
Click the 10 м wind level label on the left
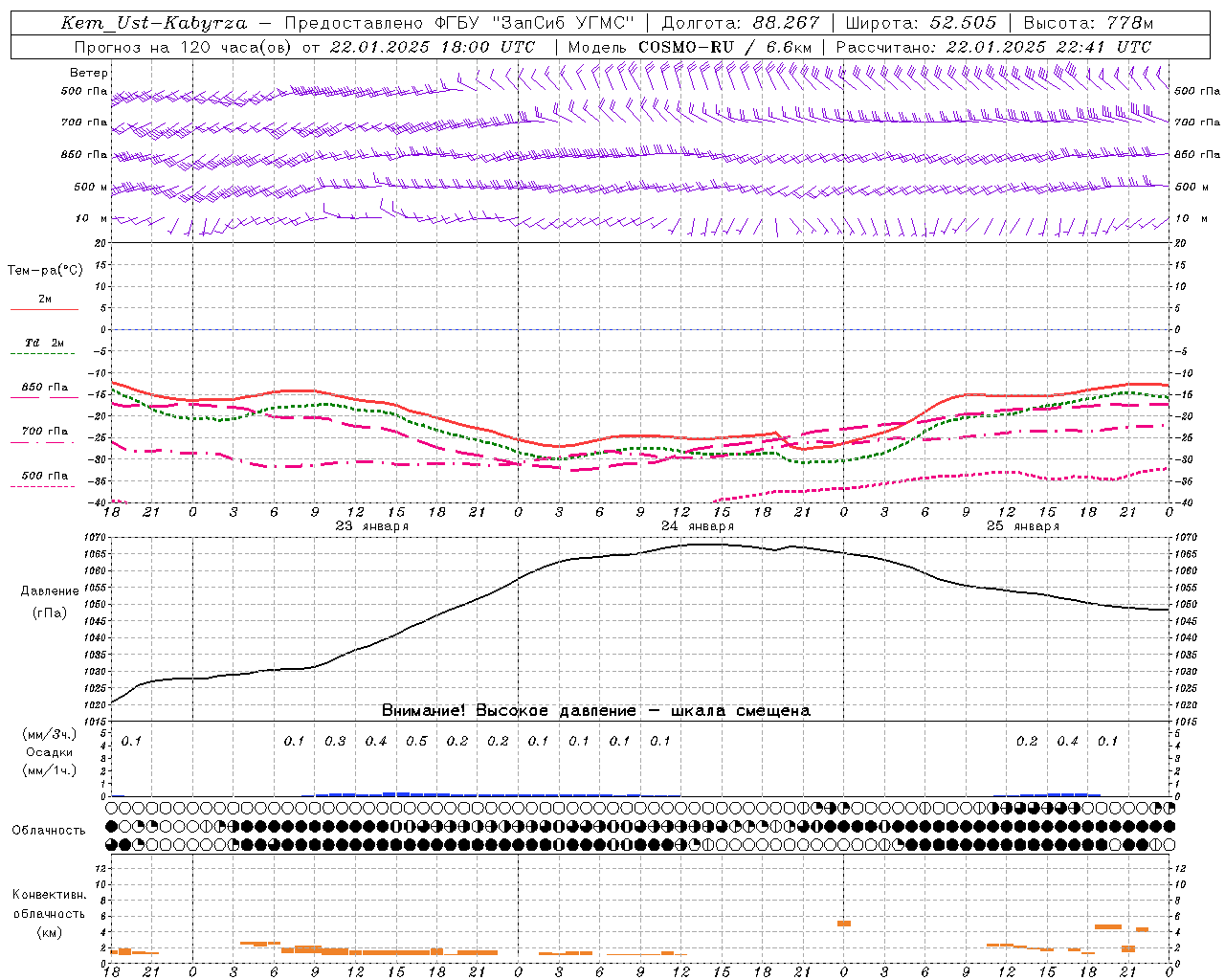pos(92,218)
